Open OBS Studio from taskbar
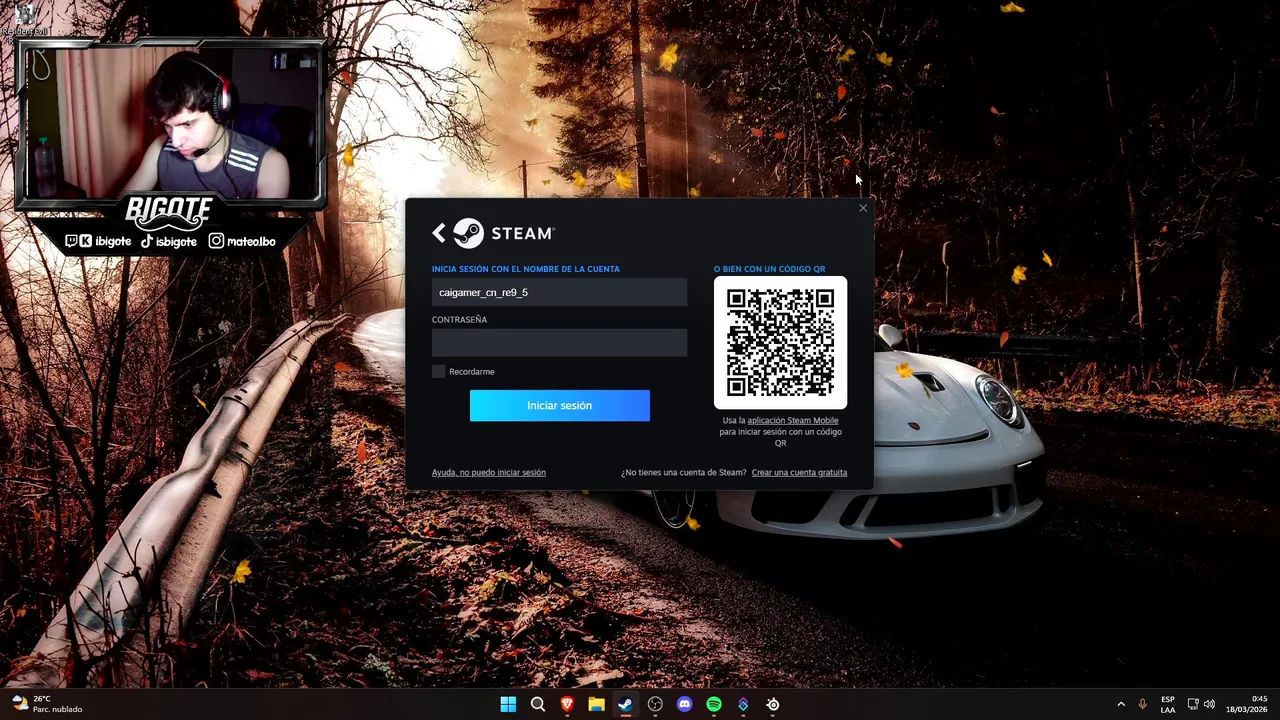This screenshot has height=720, width=1280. [x=655, y=704]
